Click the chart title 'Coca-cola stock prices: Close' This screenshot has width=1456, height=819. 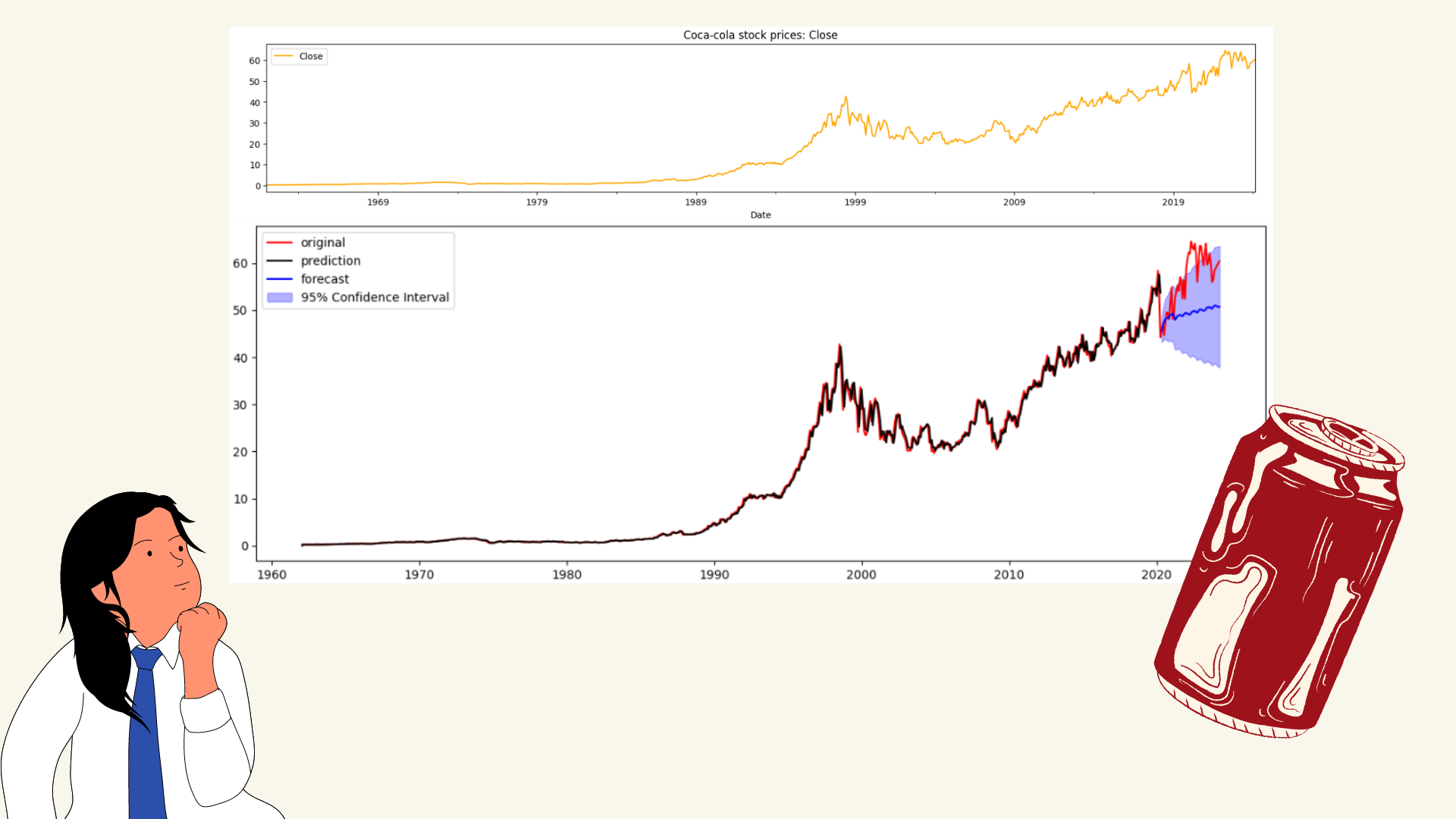760,35
